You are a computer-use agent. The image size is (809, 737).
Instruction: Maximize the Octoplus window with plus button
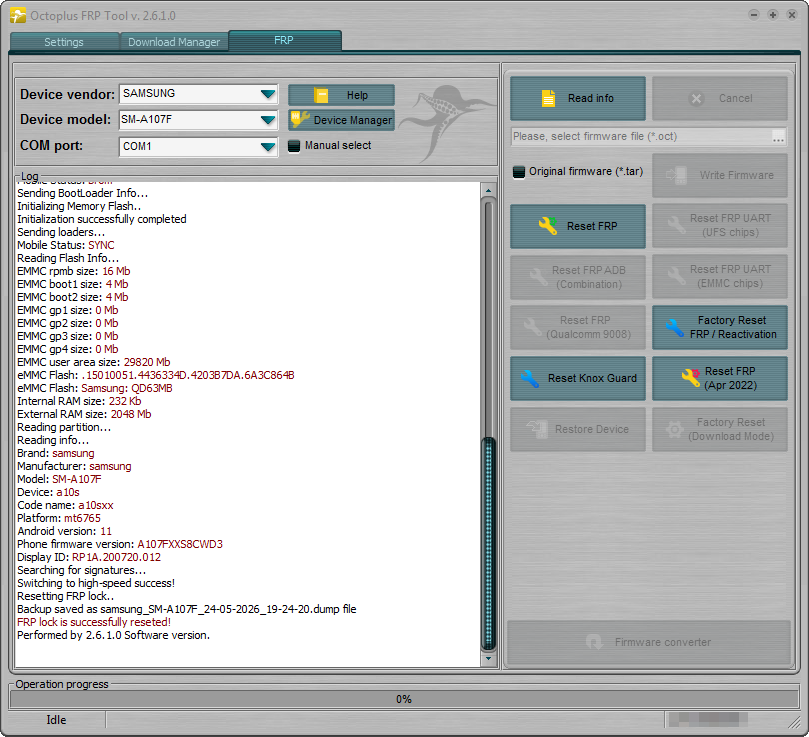[773, 14]
